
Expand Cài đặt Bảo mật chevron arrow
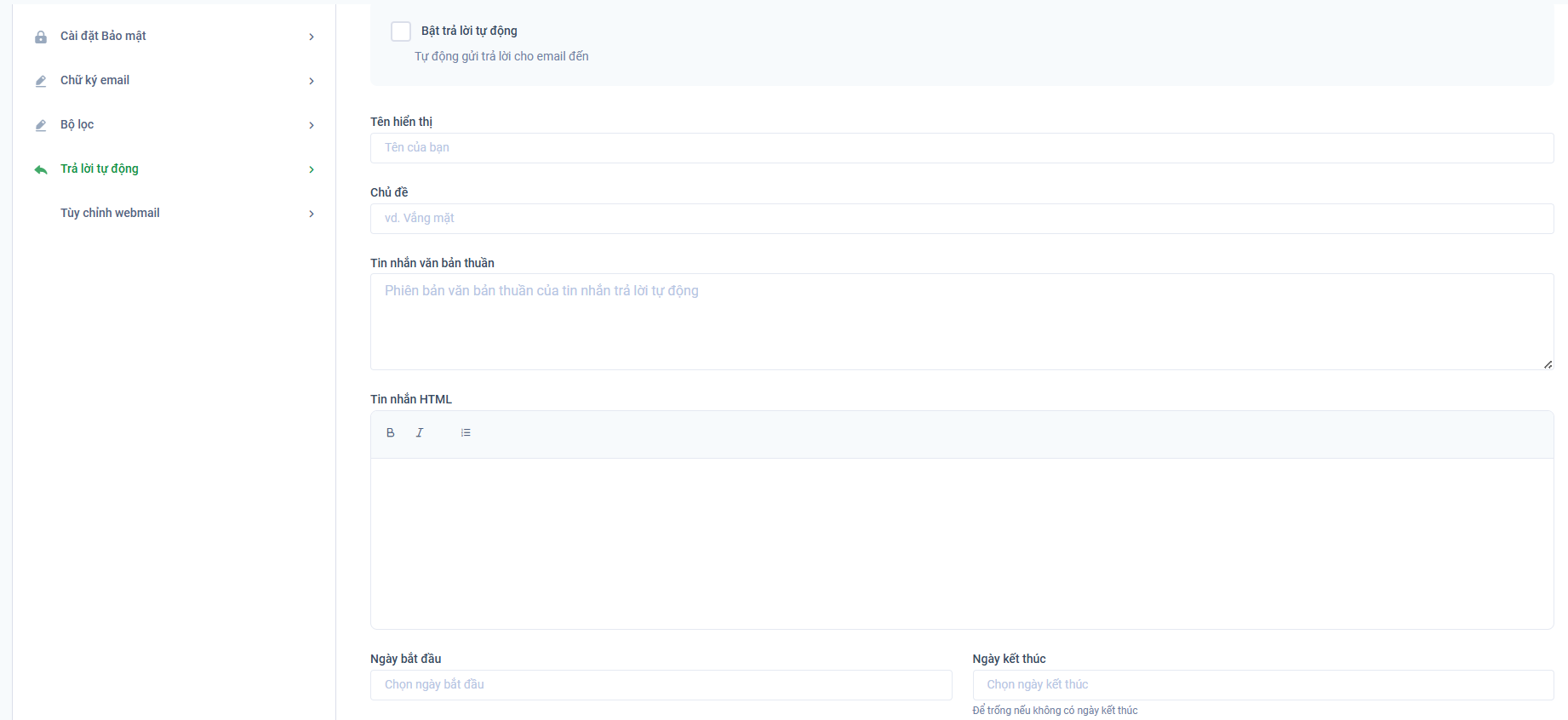click(x=312, y=37)
